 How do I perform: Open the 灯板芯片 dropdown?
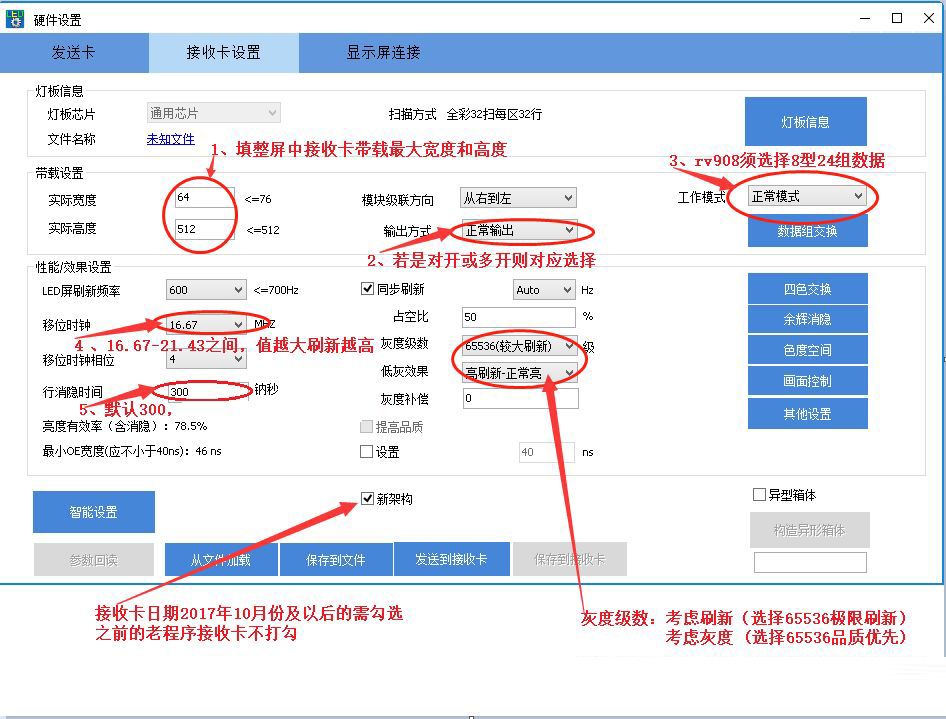[x=214, y=113]
